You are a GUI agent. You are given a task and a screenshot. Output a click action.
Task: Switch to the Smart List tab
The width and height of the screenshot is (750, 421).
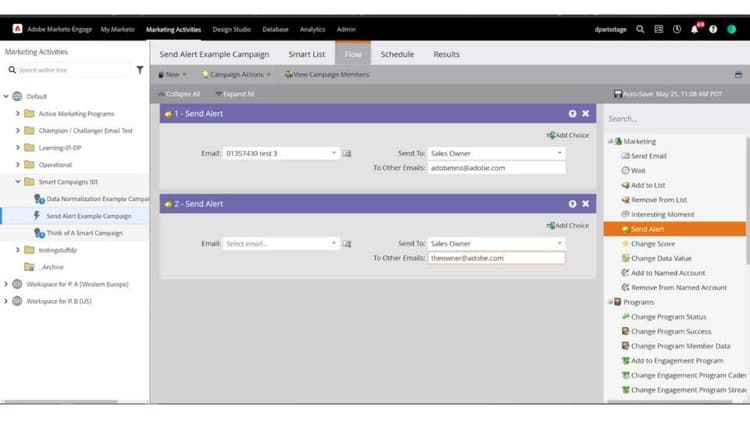pos(307,54)
